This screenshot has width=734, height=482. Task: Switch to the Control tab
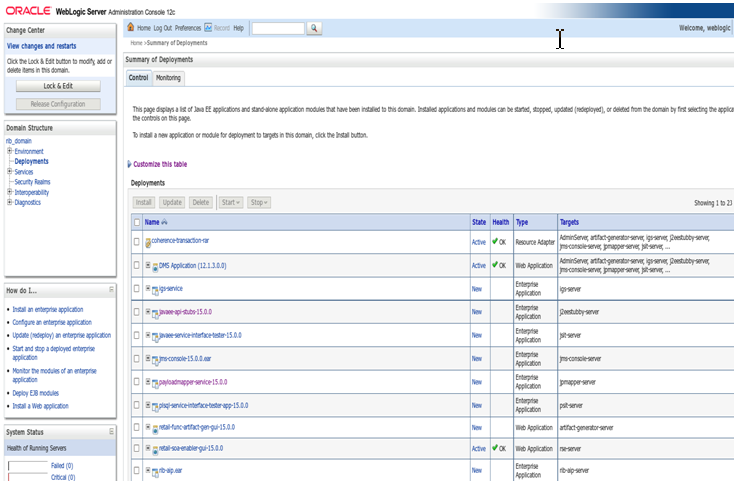tap(139, 78)
